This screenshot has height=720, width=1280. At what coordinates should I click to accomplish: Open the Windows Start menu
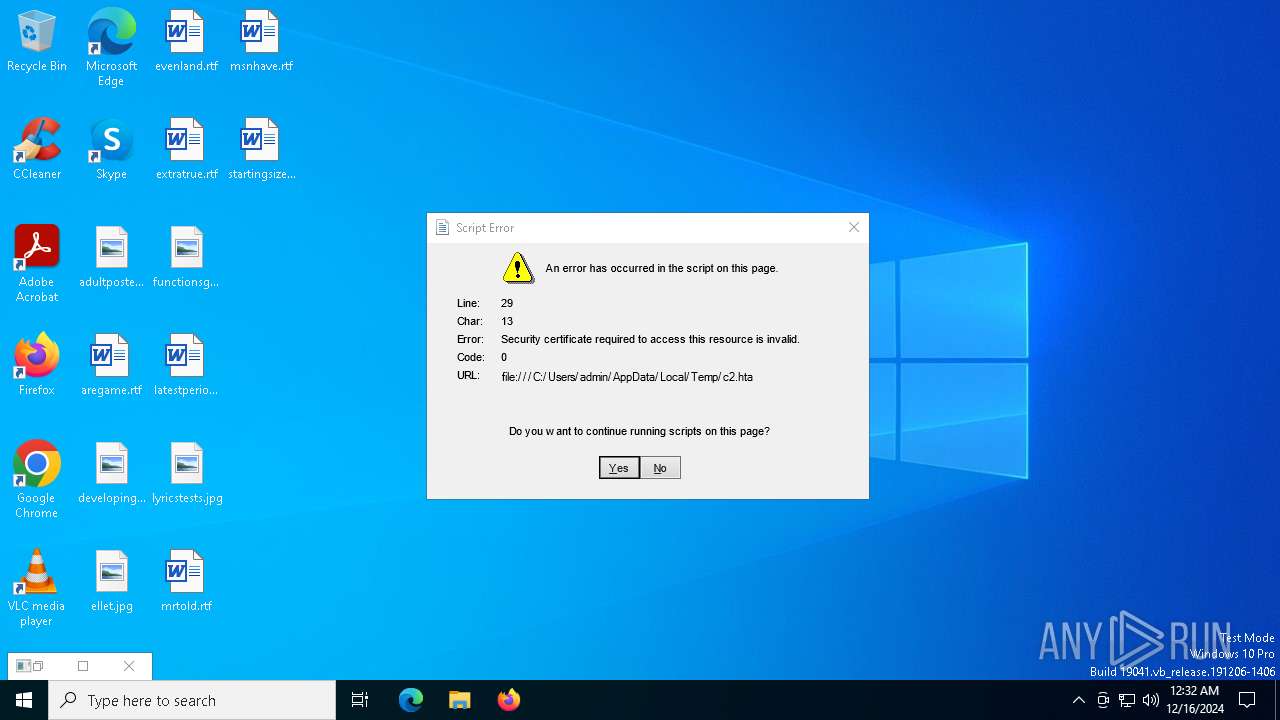(24, 700)
